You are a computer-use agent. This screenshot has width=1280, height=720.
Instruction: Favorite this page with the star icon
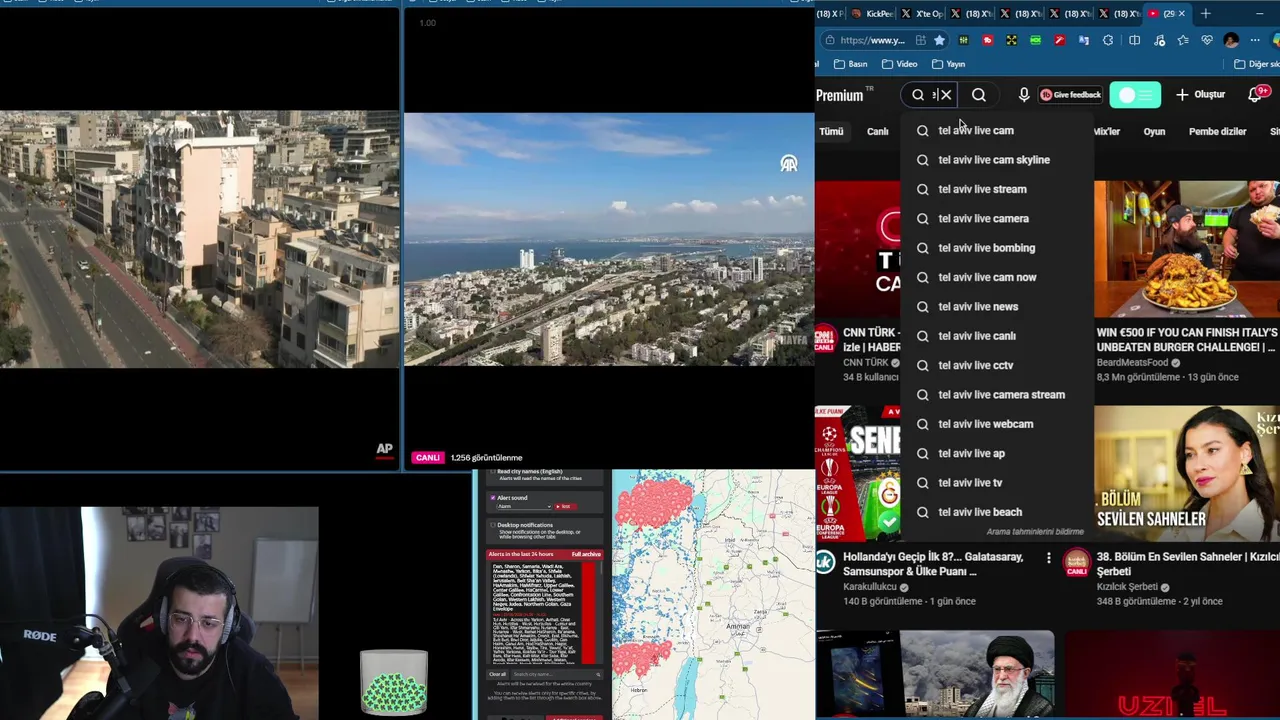pos(939,40)
